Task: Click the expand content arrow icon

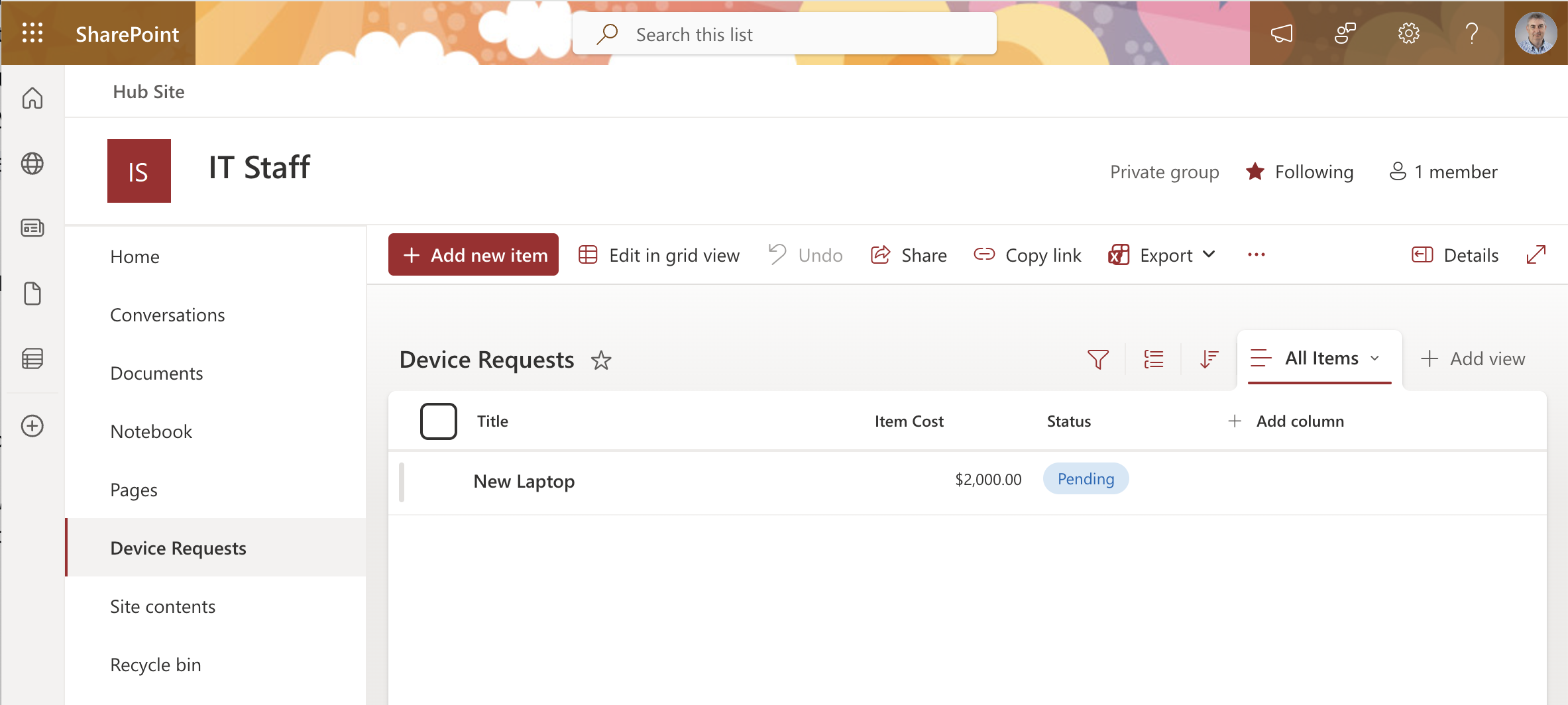Action: (x=1536, y=255)
